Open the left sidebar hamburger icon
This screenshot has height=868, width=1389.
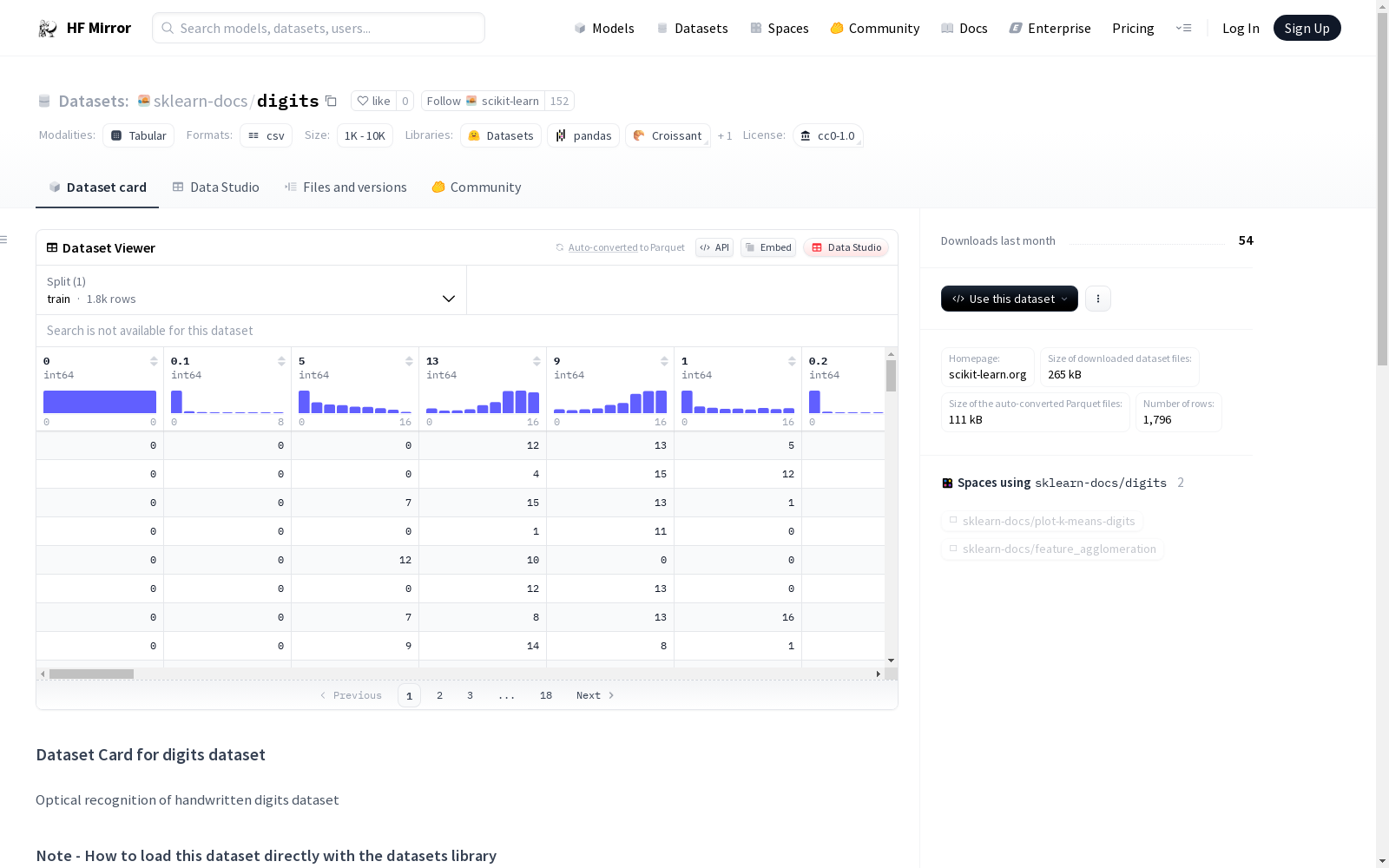(x=4, y=240)
